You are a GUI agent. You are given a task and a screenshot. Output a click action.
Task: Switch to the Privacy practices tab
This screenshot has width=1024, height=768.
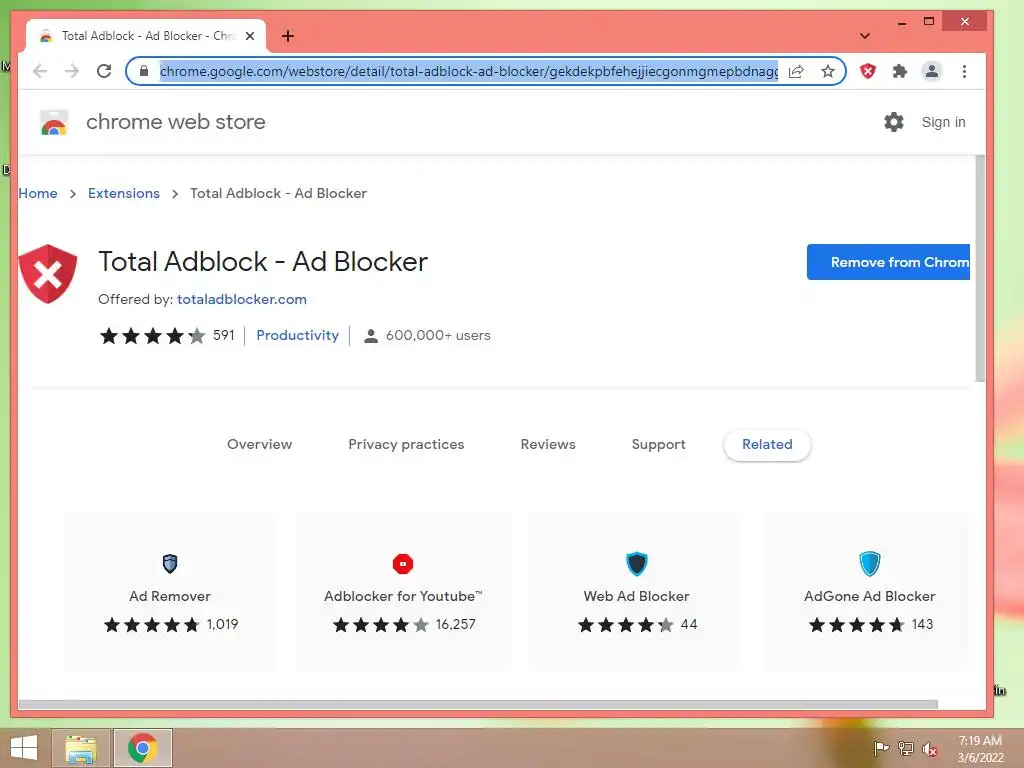[406, 444]
